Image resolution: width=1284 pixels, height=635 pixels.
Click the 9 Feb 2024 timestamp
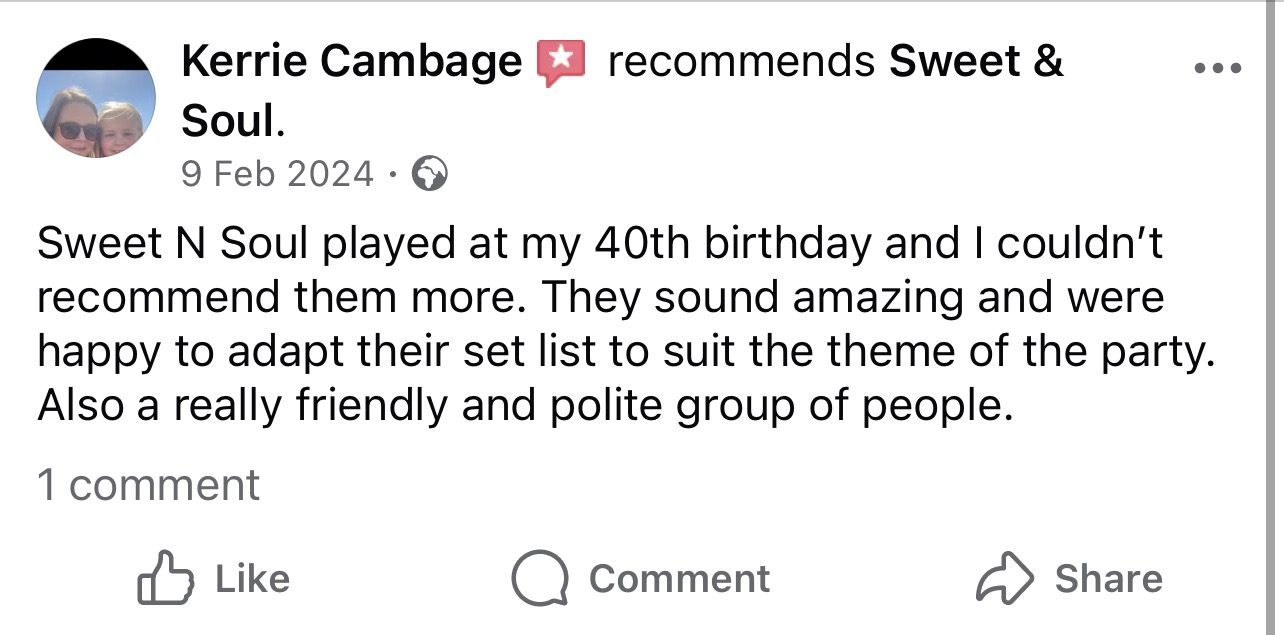tap(277, 175)
